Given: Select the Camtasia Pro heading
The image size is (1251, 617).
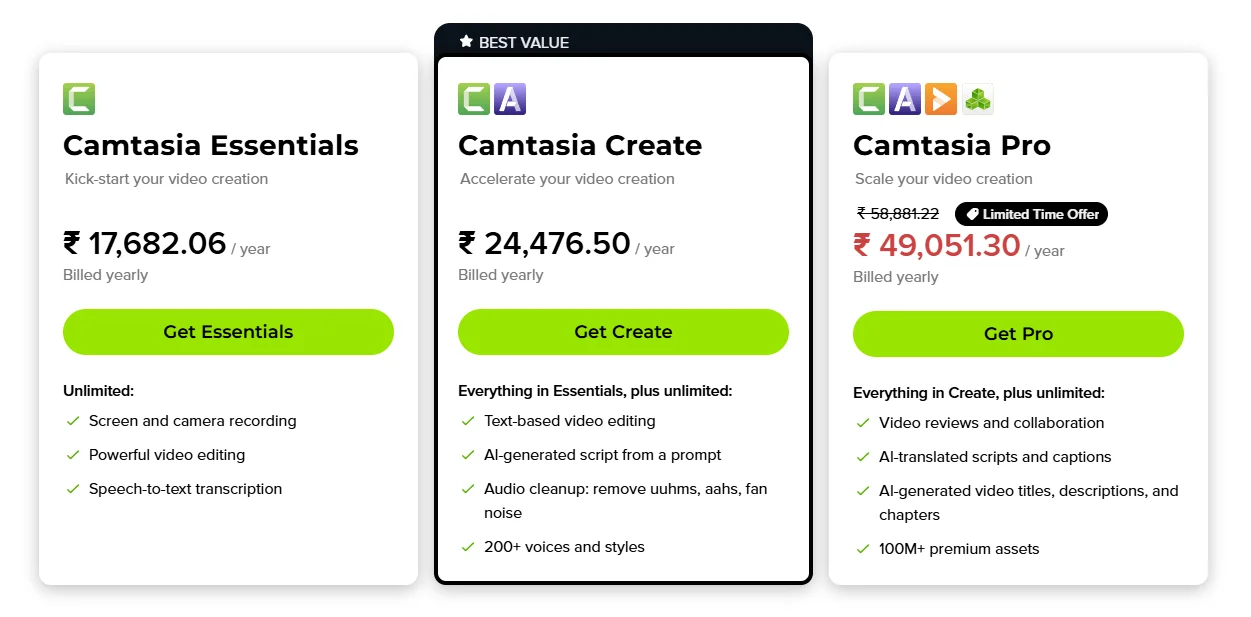Looking at the screenshot, I should click(952, 146).
